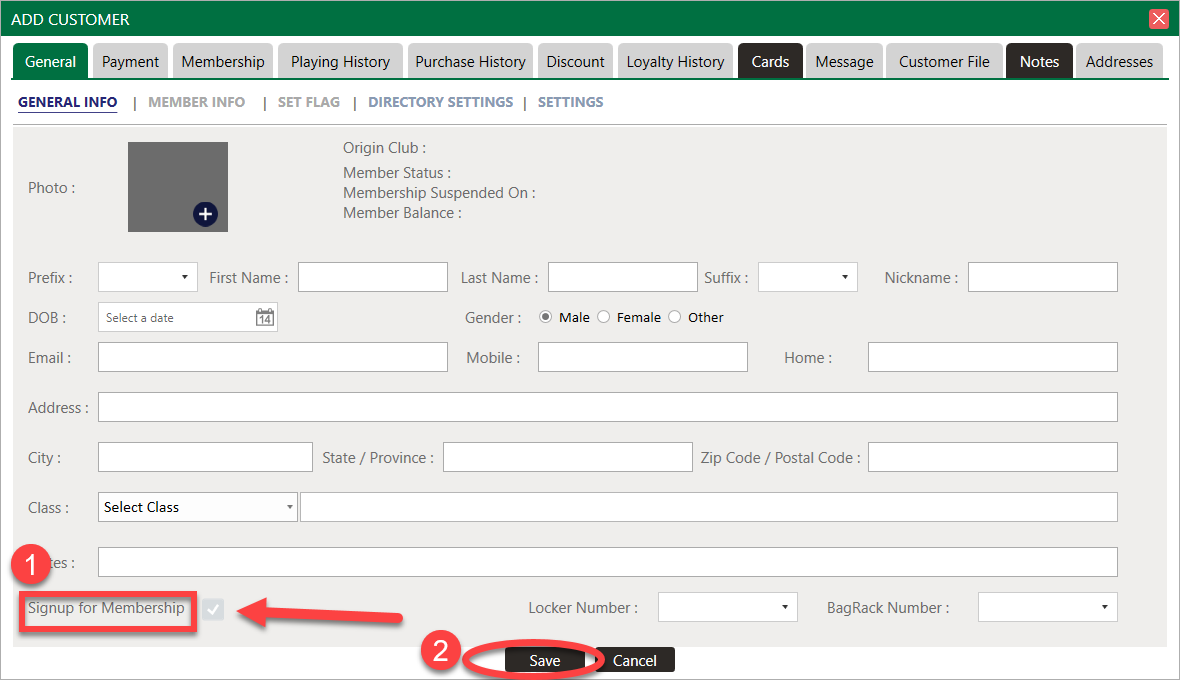Open the Playing History tab

tap(340, 62)
